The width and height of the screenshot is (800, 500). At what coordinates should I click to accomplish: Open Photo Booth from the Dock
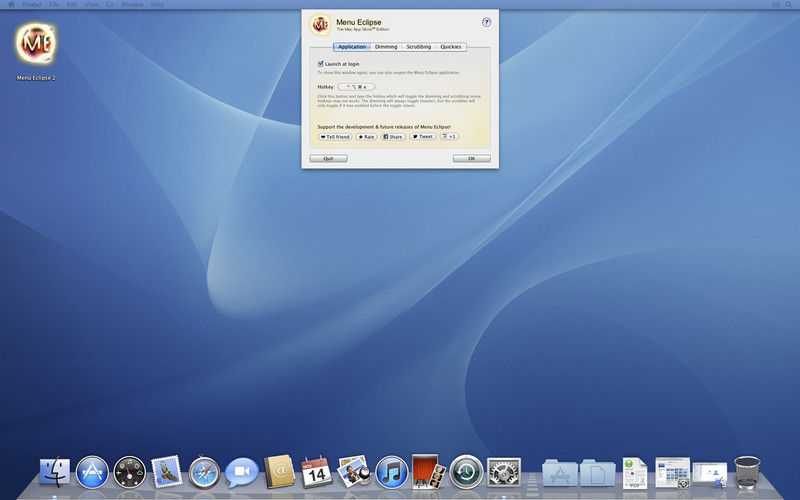coord(429,471)
